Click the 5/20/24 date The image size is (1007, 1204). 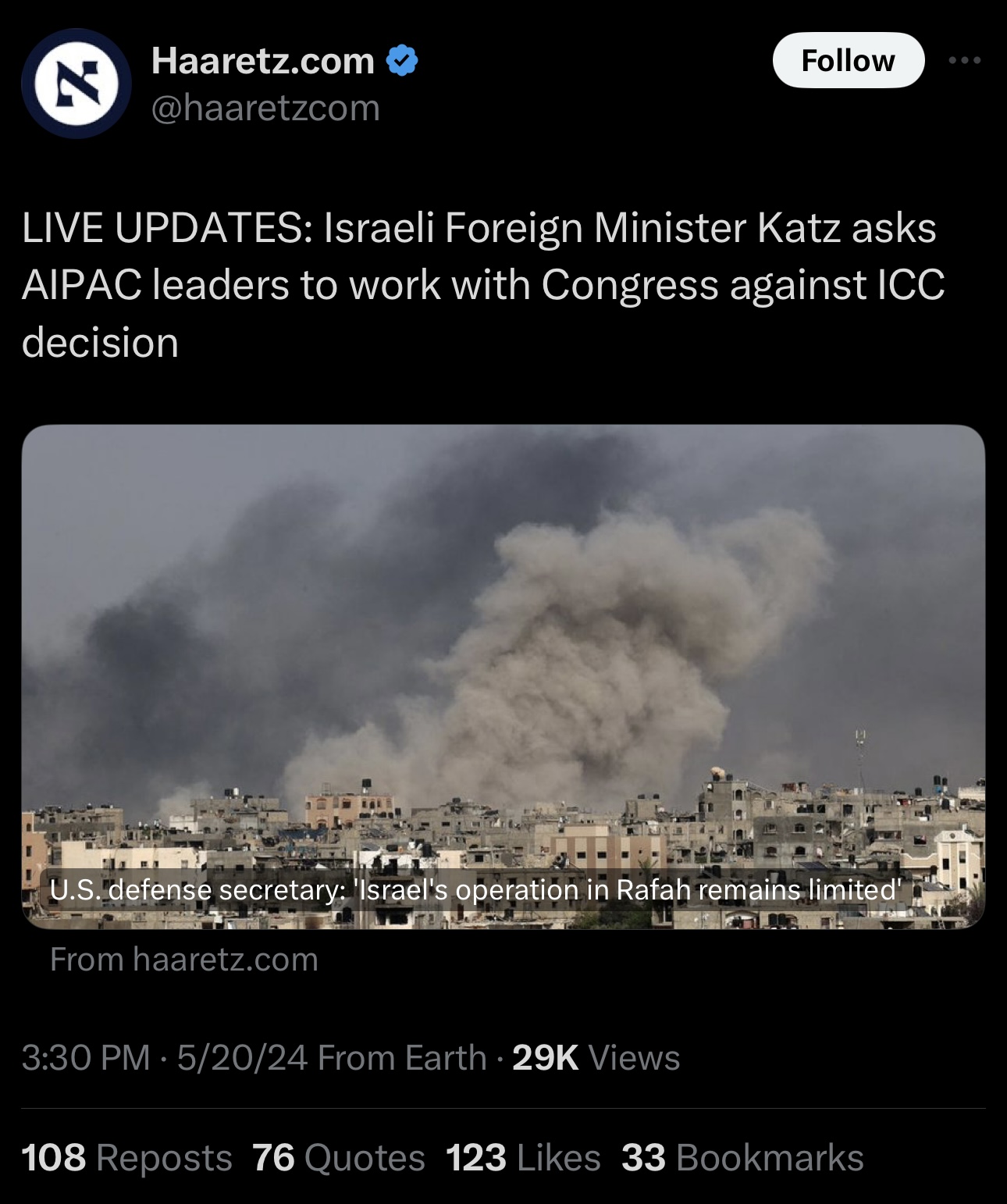point(242,1058)
